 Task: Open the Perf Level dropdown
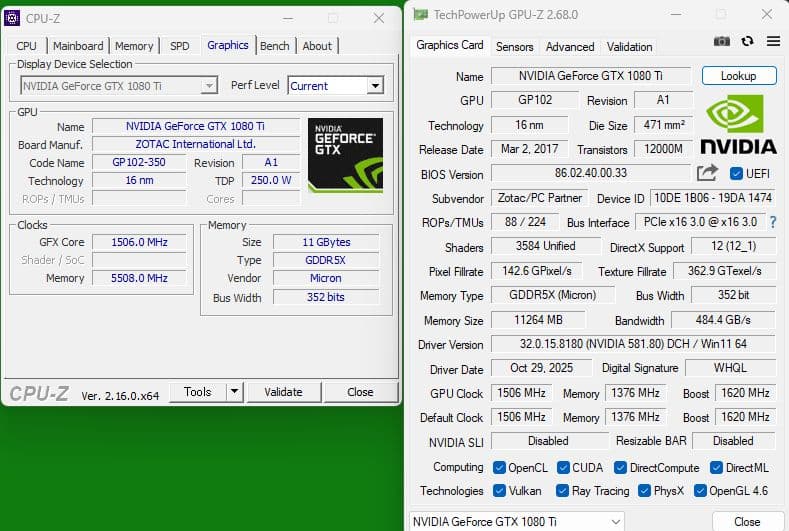click(x=336, y=86)
